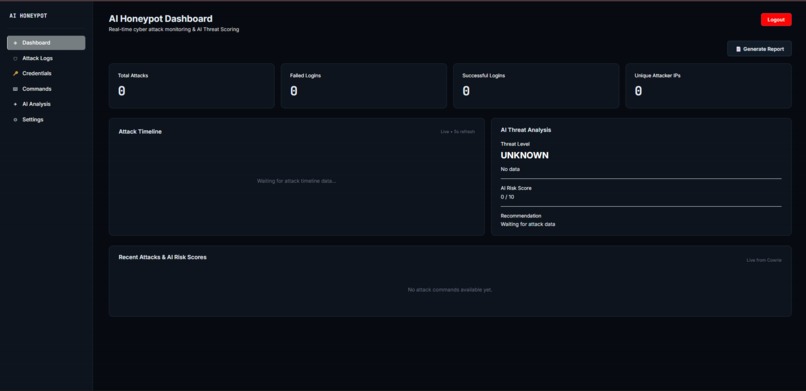The width and height of the screenshot is (806, 391).
Task: Click the AI HONEYPOT logo text
Action: click(x=28, y=16)
